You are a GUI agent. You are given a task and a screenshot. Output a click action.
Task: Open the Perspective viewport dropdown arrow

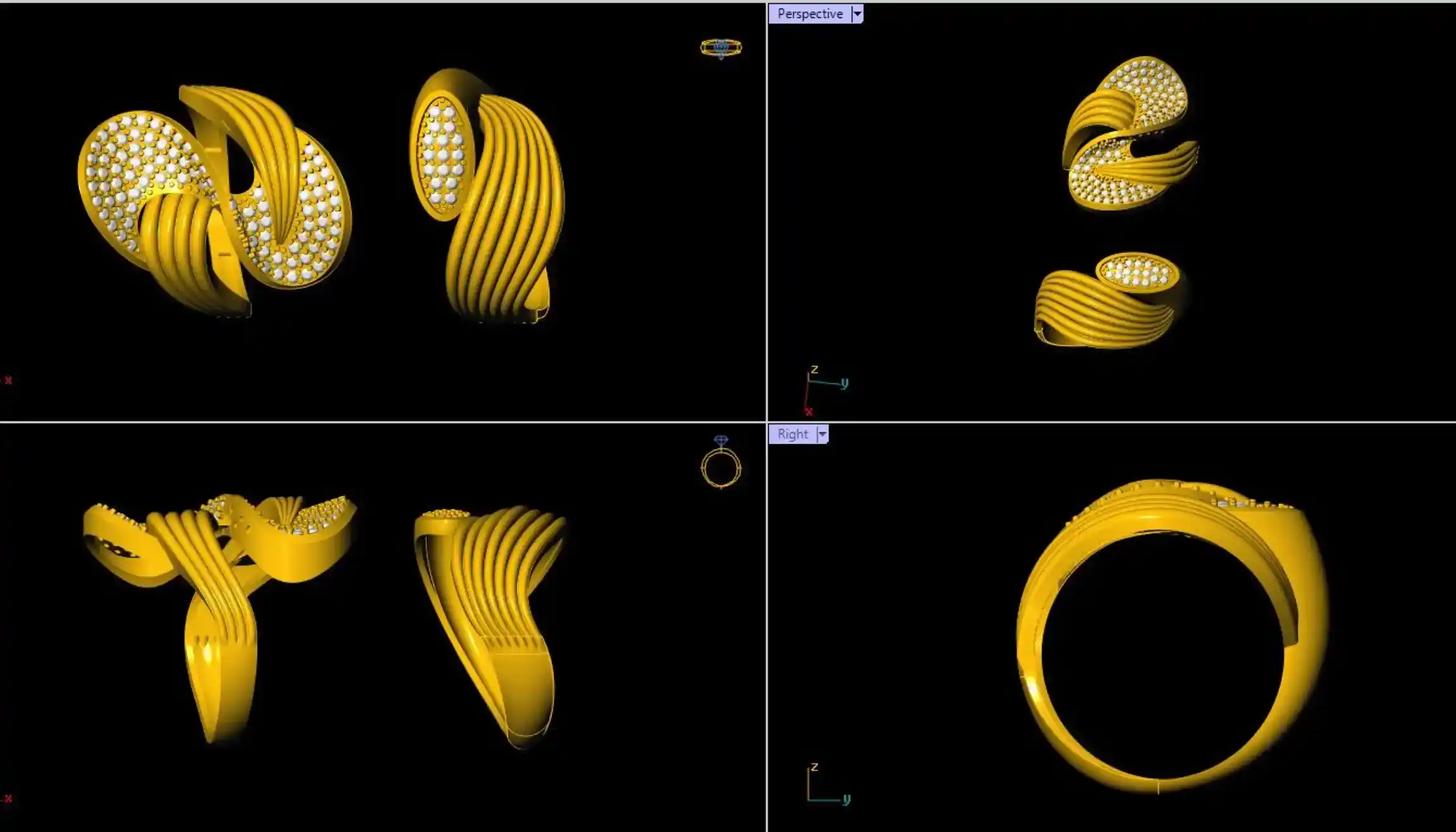(x=857, y=14)
